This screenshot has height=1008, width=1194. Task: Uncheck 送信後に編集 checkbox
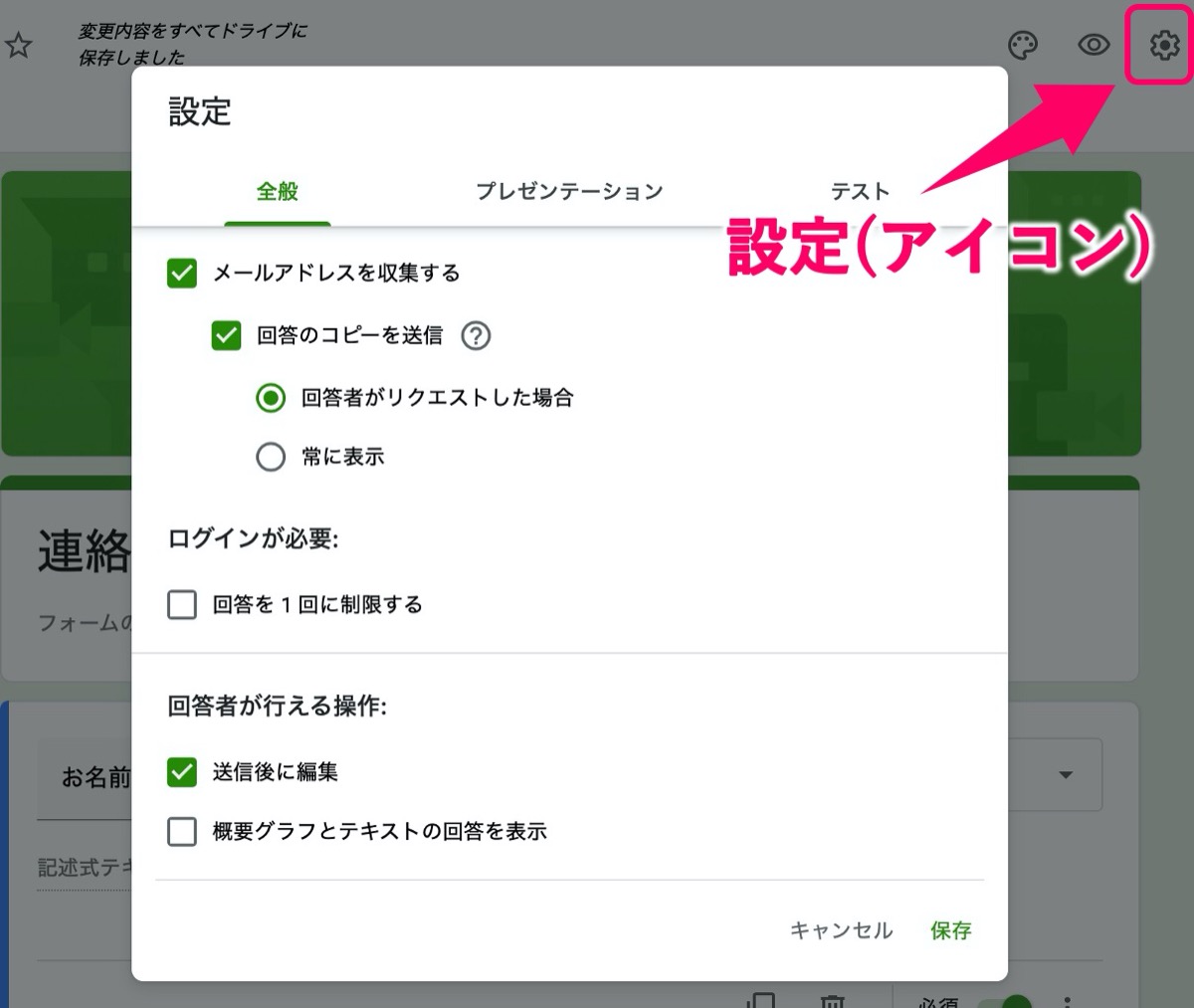[x=182, y=771]
